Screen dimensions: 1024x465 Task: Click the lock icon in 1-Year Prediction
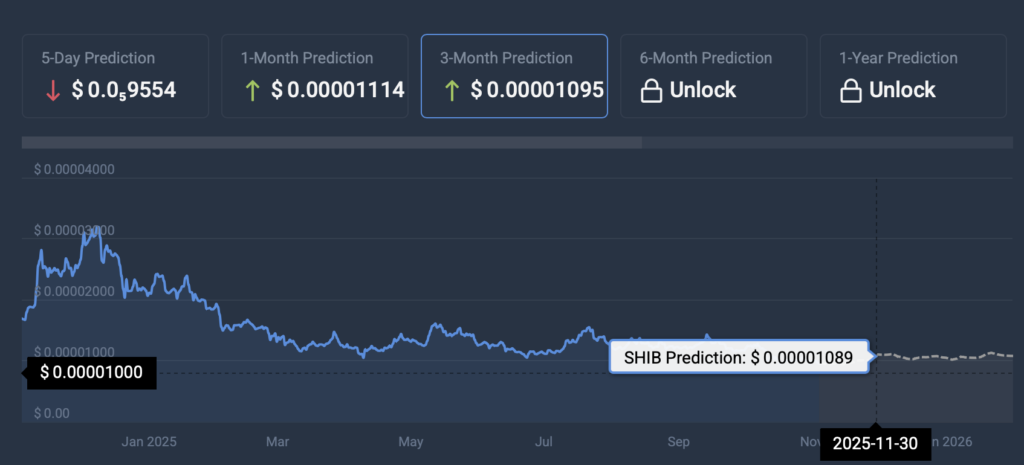pos(851,91)
